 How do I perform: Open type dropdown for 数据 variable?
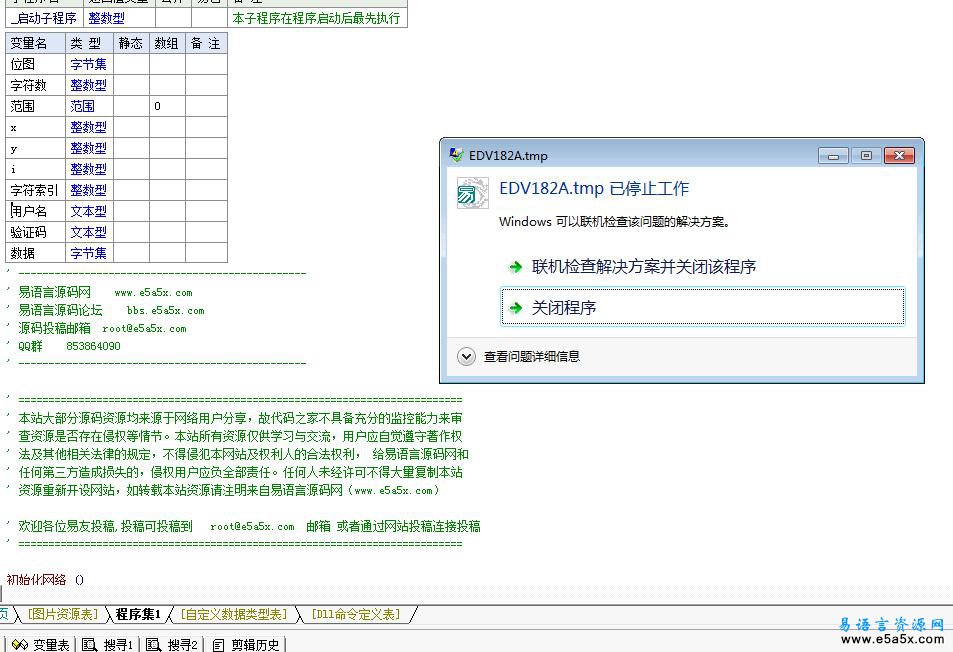89,252
